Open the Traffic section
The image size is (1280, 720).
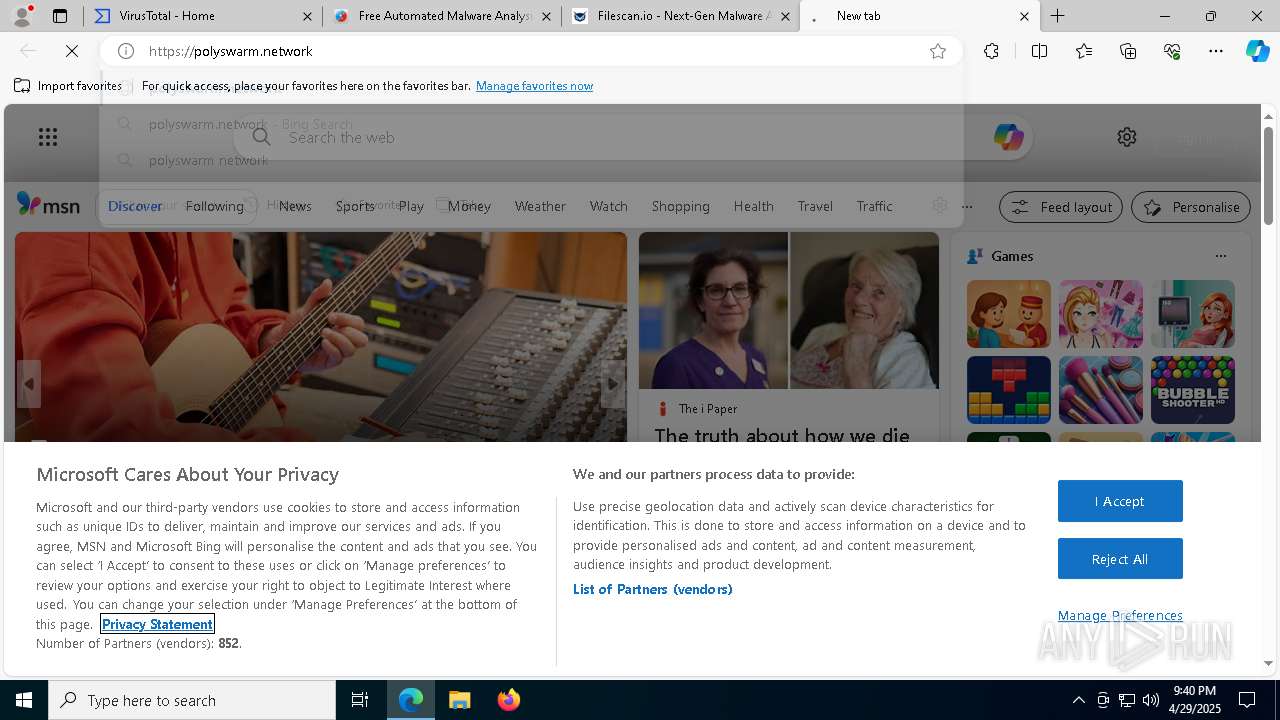point(874,206)
